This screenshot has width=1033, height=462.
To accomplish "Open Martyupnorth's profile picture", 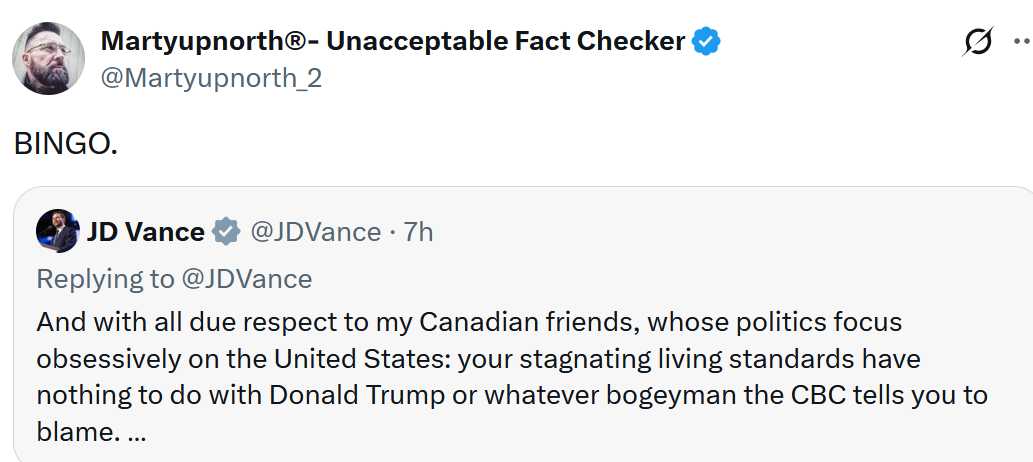I will (x=48, y=58).
